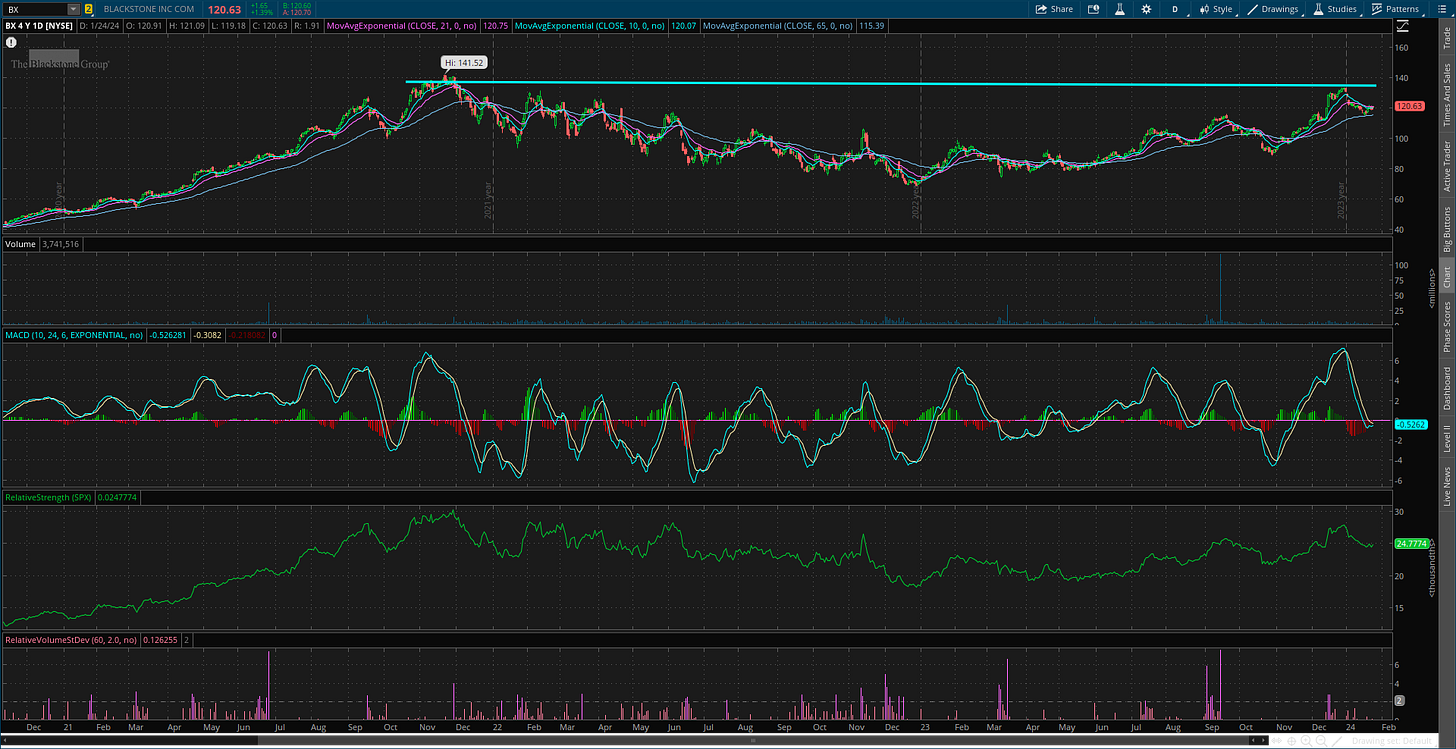This screenshot has width=1456, height=749.
Task: Open the Trade side tab
Action: (x=1446, y=38)
